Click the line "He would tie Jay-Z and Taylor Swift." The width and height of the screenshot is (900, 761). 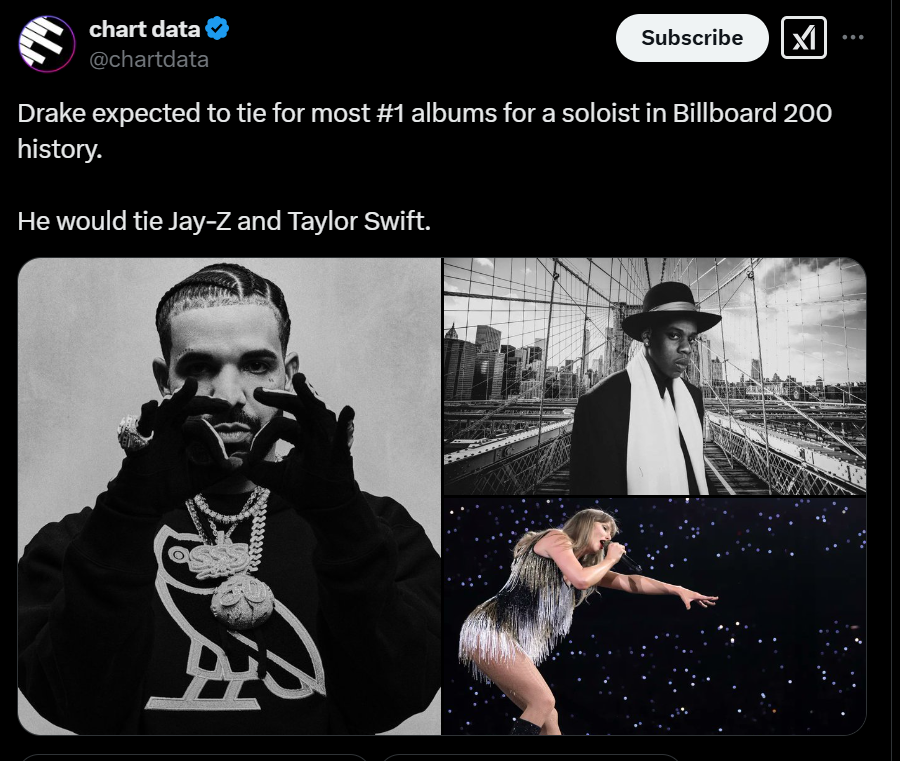[223, 221]
